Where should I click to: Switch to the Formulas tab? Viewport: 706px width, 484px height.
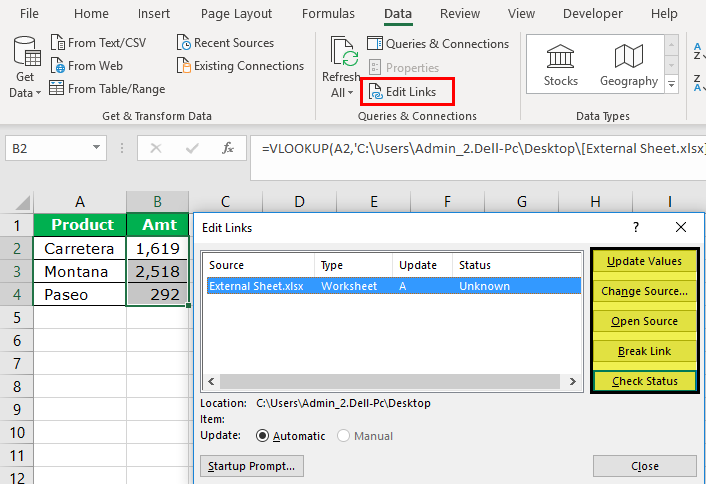click(328, 14)
